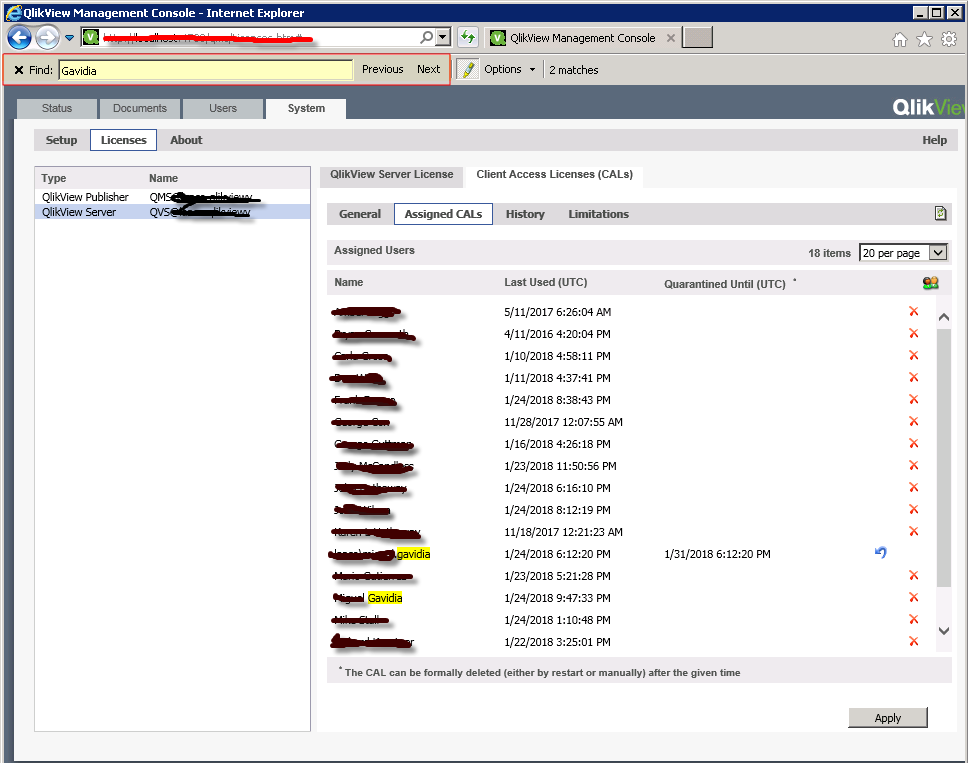Delete CAL used 1/11/2018 4:37:41 PM
Image resolution: width=968 pixels, height=763 pixels.
(914, 378)
